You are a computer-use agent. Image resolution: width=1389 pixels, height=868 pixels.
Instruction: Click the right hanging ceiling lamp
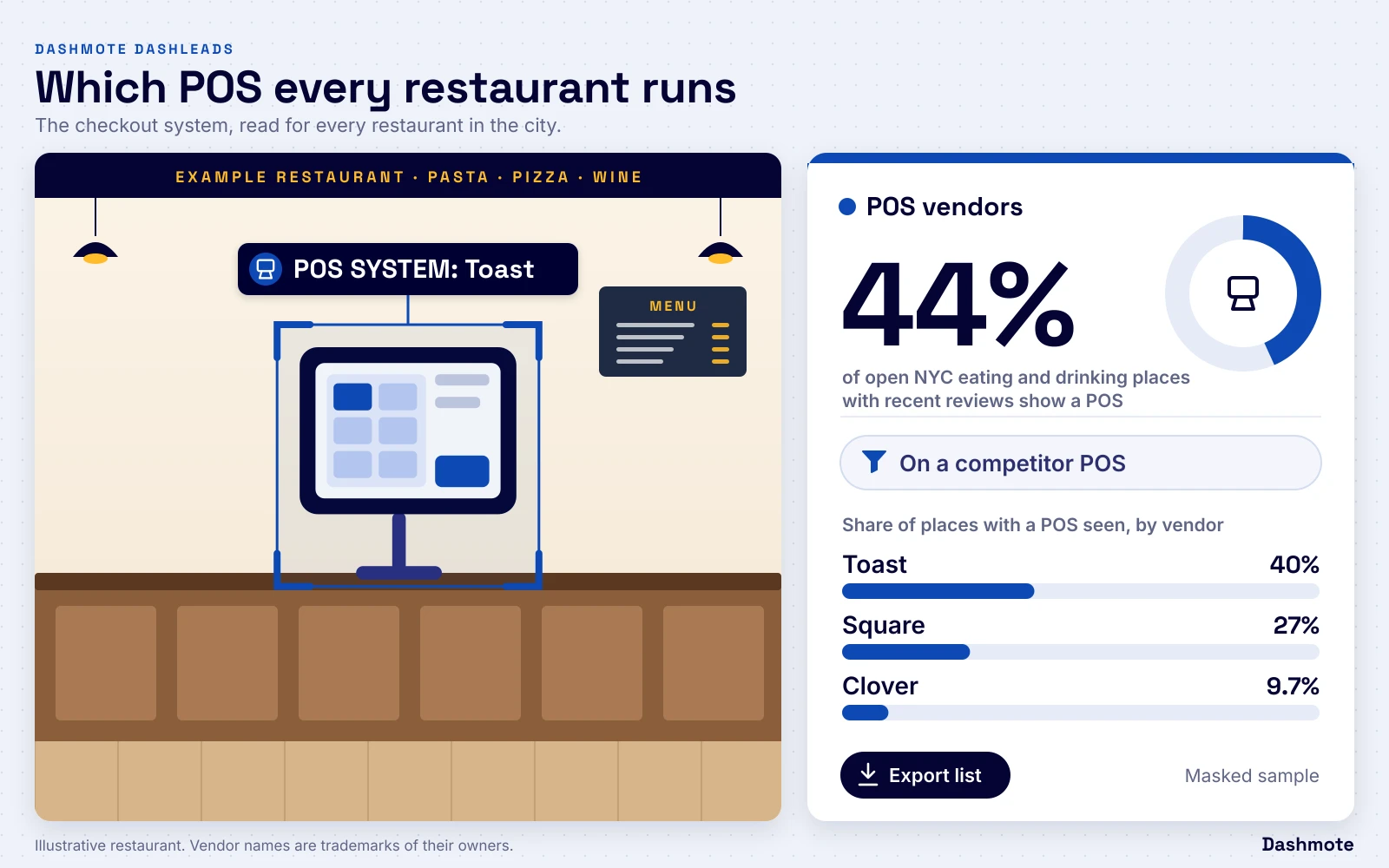pyautogui.click(x=721, y=252)
